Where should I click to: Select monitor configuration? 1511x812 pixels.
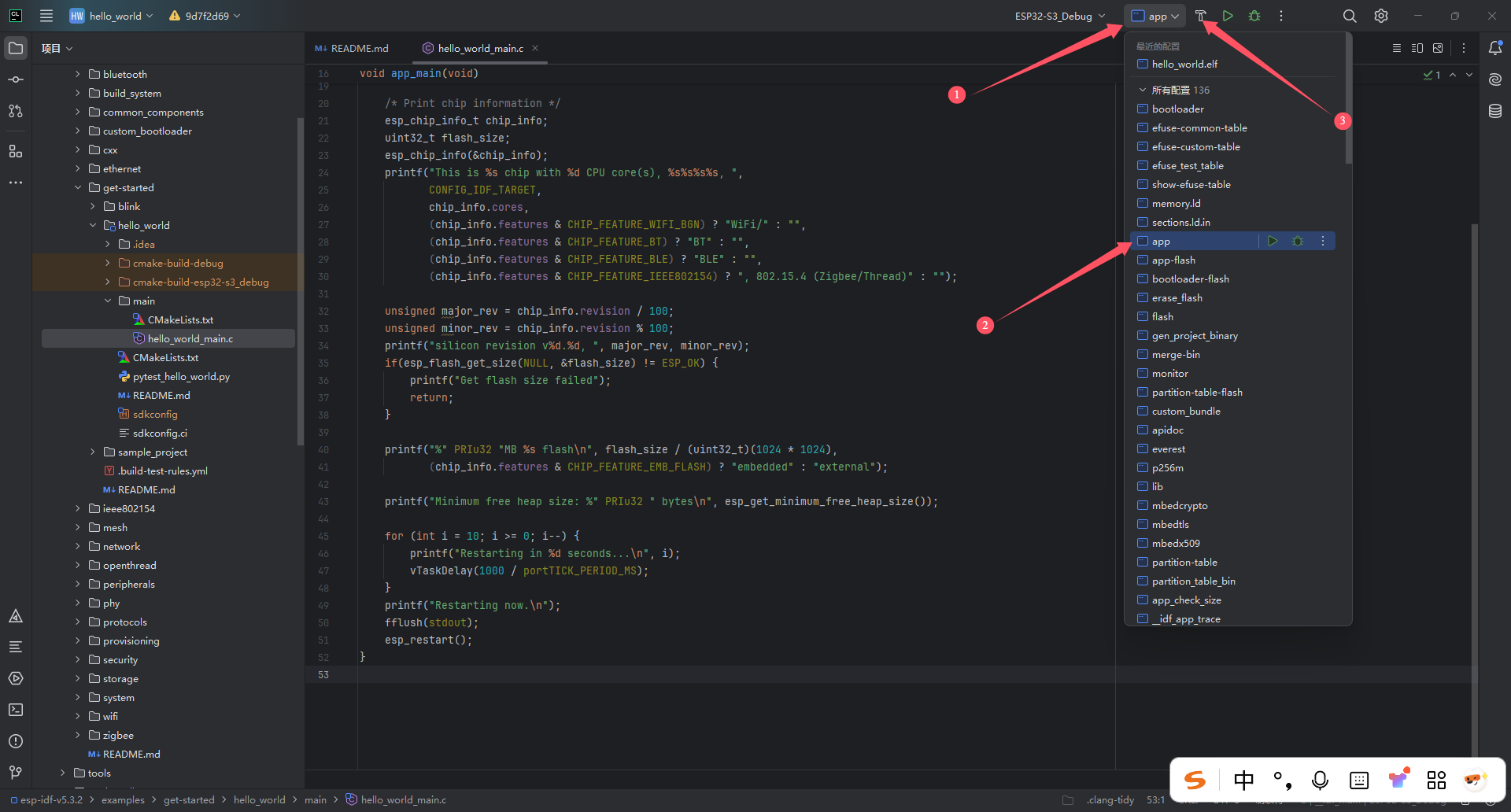(x=1232, y=373)
